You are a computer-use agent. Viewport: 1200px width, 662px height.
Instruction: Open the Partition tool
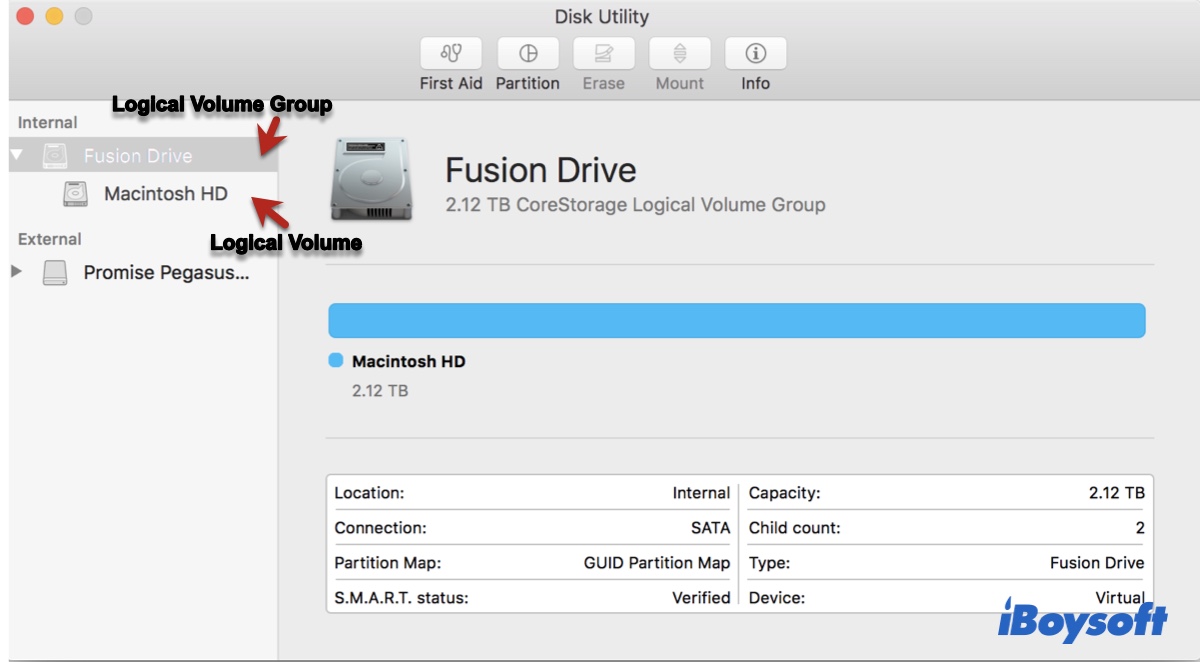[527, 53]
